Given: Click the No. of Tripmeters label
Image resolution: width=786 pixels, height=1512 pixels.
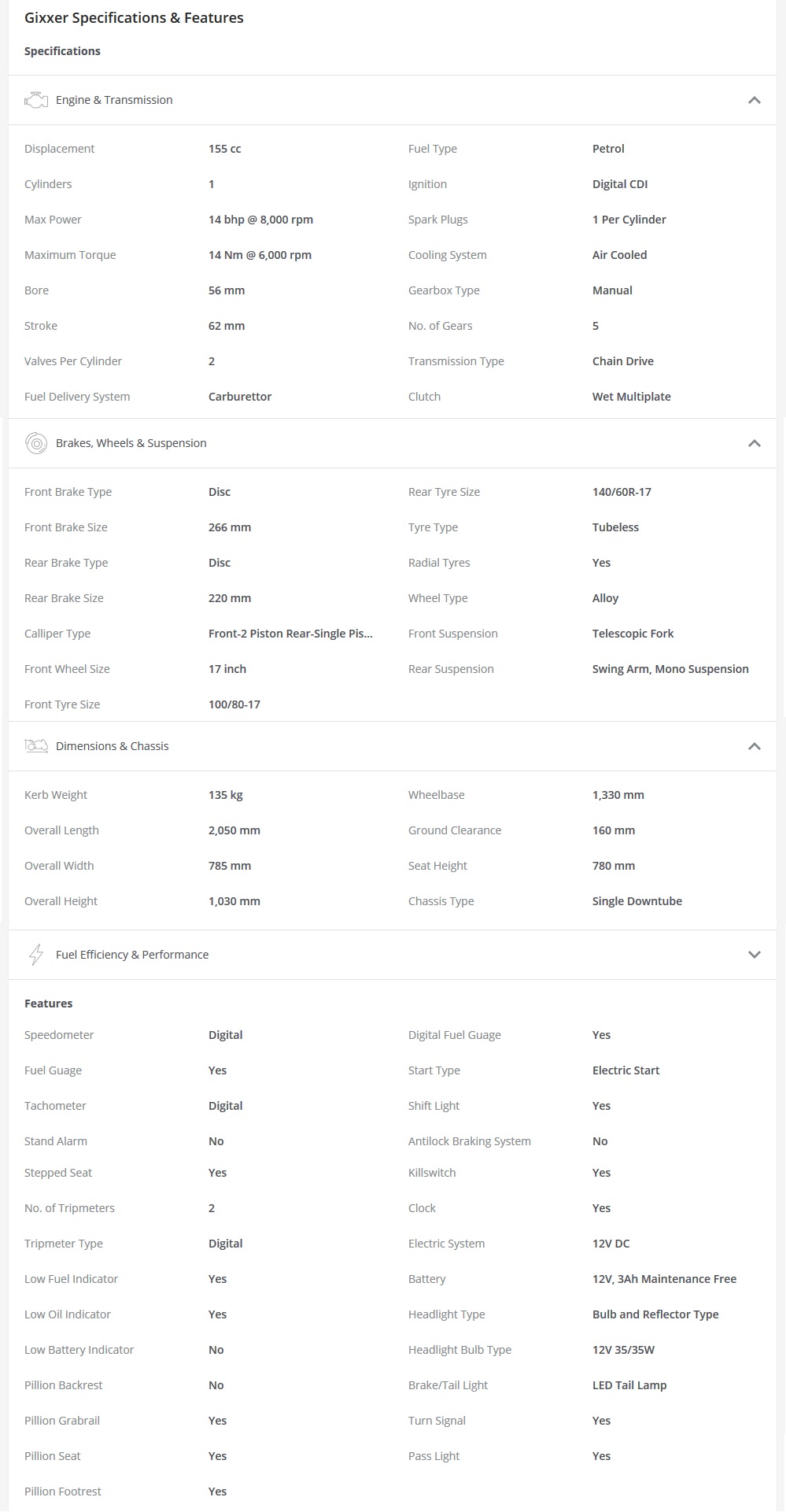Looking at the screenshot, I should pyautogui.click(x=69, y=1208).
